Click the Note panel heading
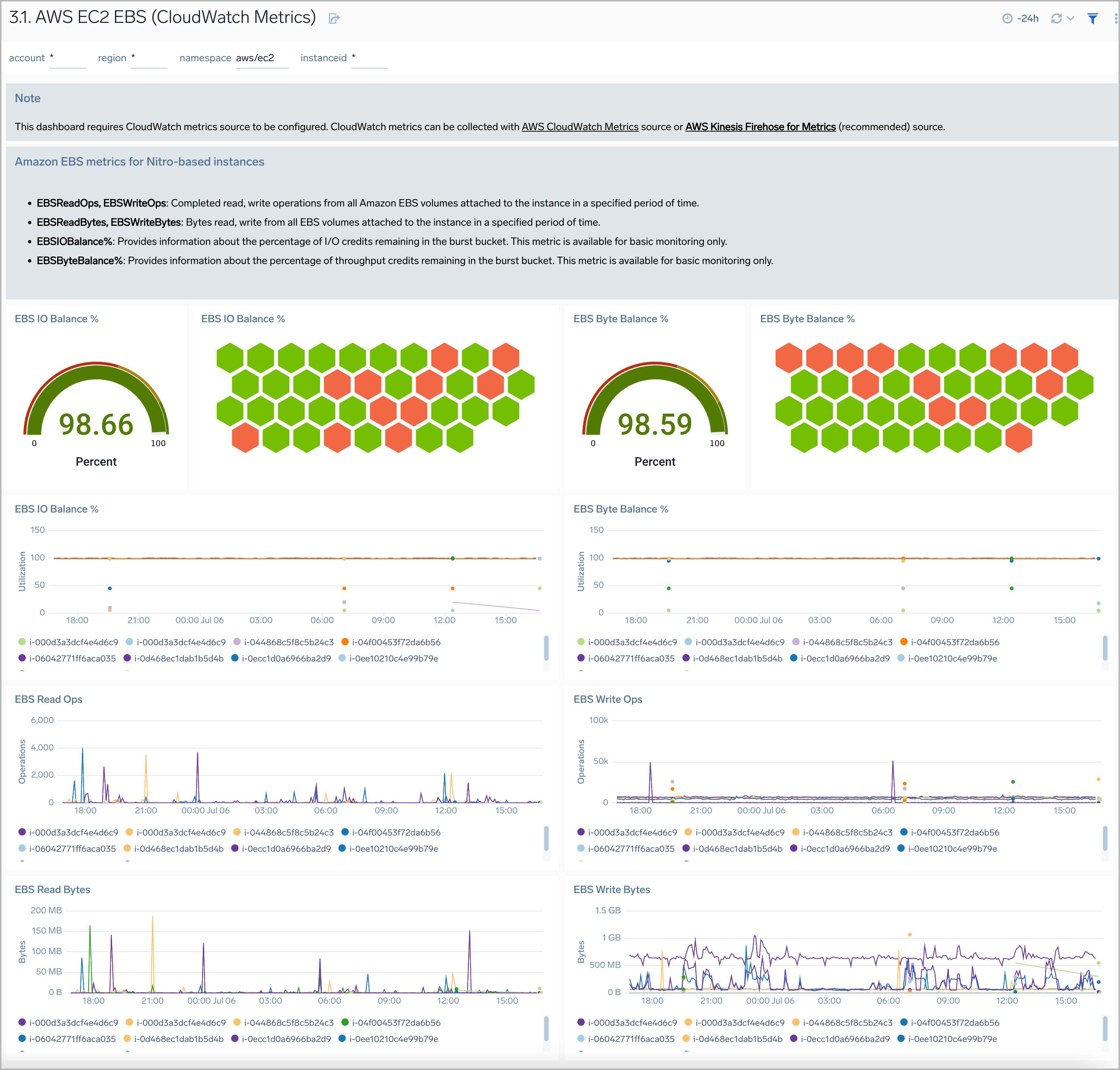The height and width of the screenshot is (1070, 1120). click(27, 98)
